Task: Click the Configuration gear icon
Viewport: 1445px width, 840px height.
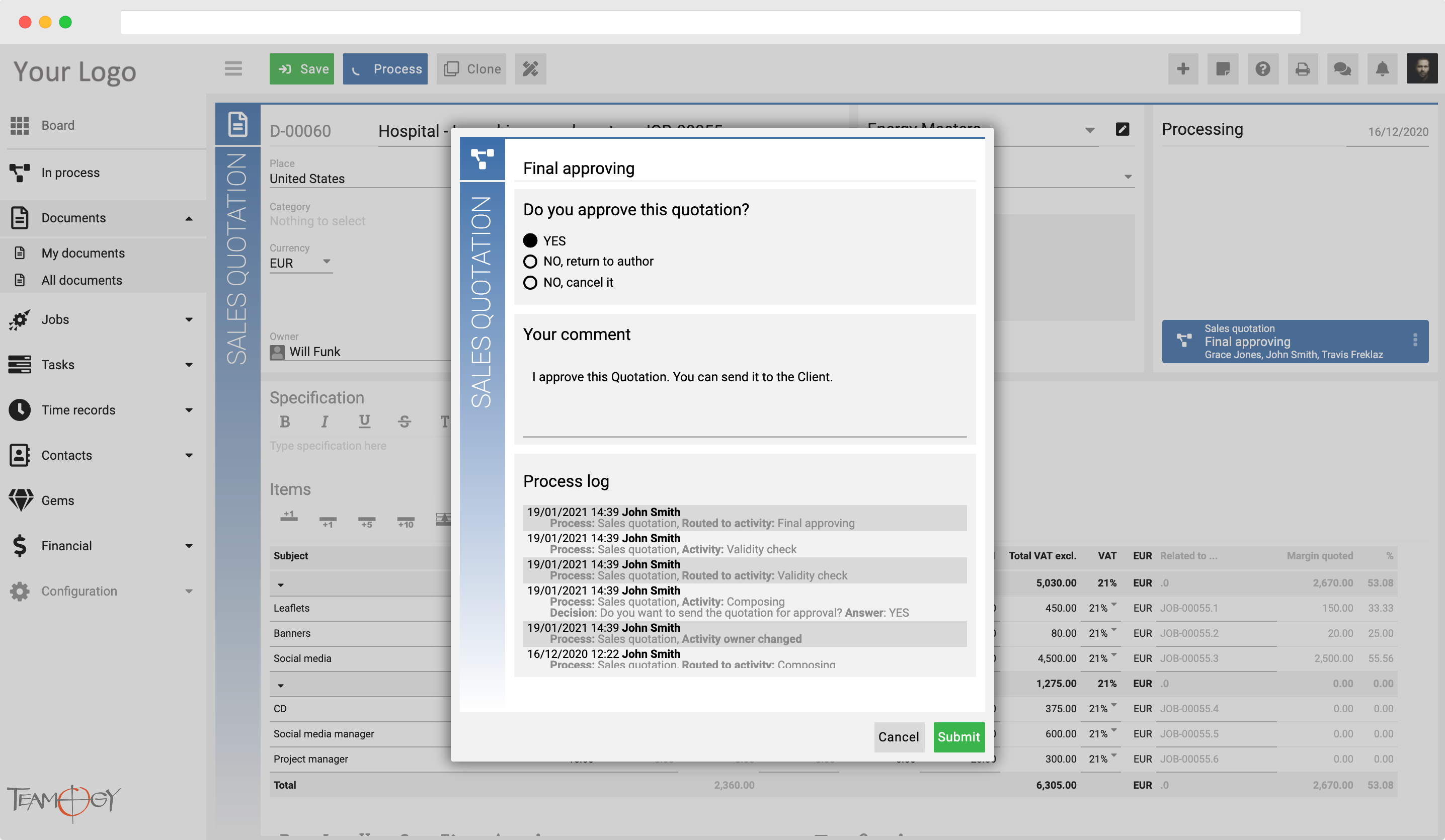Action: coord(20,591)
